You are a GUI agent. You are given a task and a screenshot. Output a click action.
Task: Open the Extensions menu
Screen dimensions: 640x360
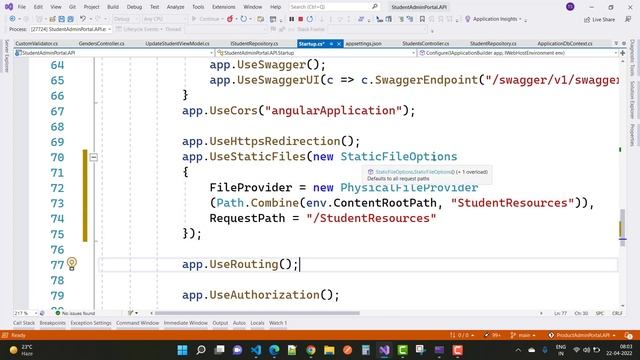[224, 7]
